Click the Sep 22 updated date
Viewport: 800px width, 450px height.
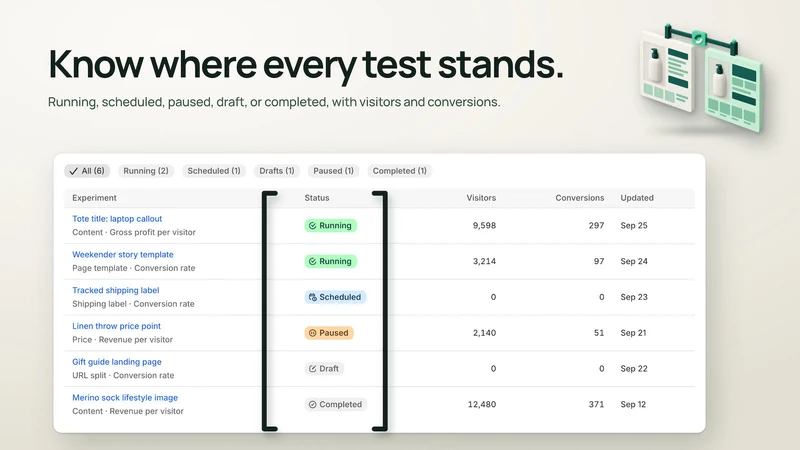(634, 368)
